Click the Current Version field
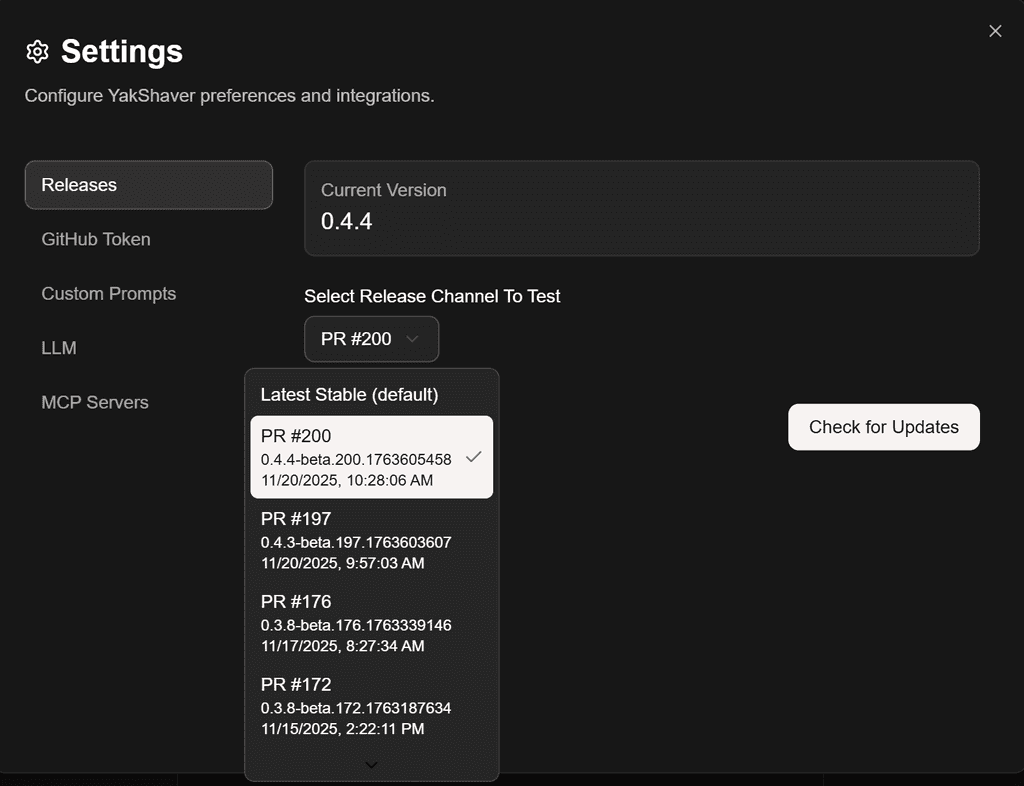 point(641,207)
